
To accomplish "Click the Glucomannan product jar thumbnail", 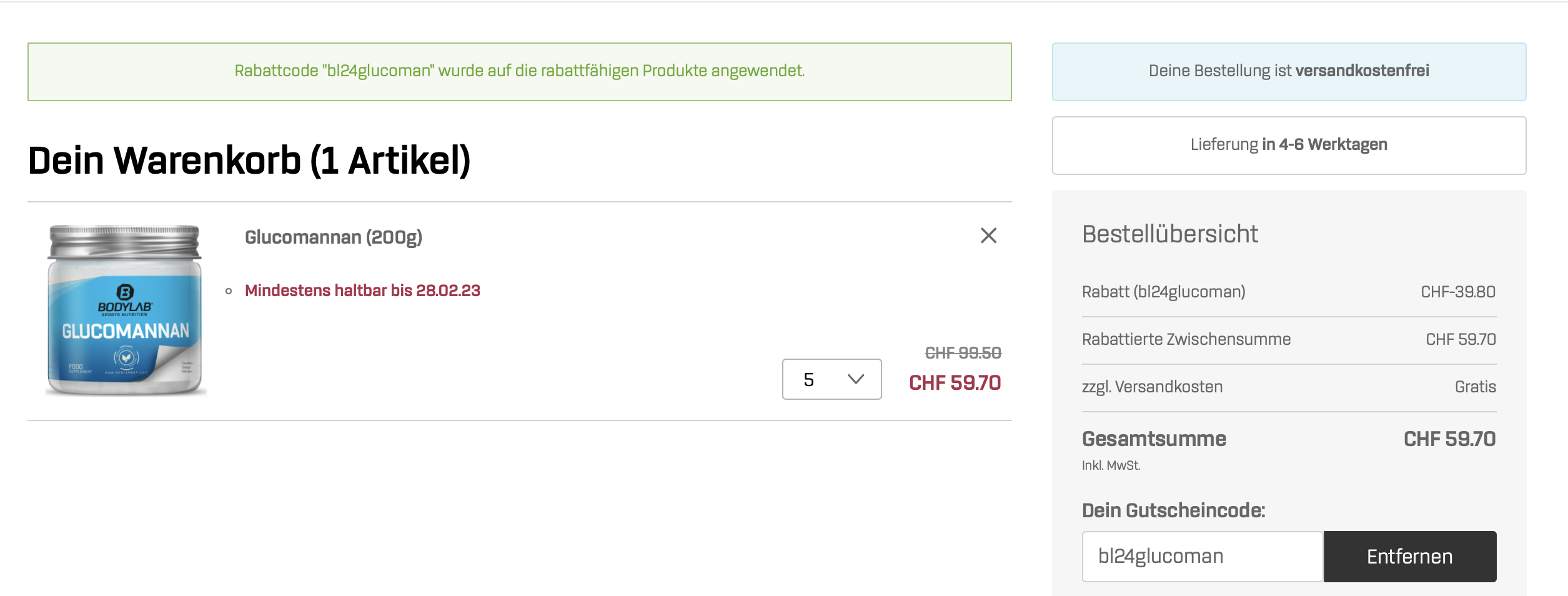I will (x=126, y=310).
